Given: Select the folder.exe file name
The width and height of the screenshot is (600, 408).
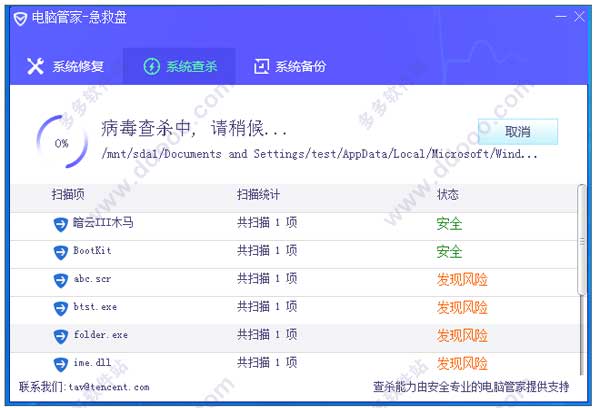Looking at the screenshot, I should click(x=101, y=335).
